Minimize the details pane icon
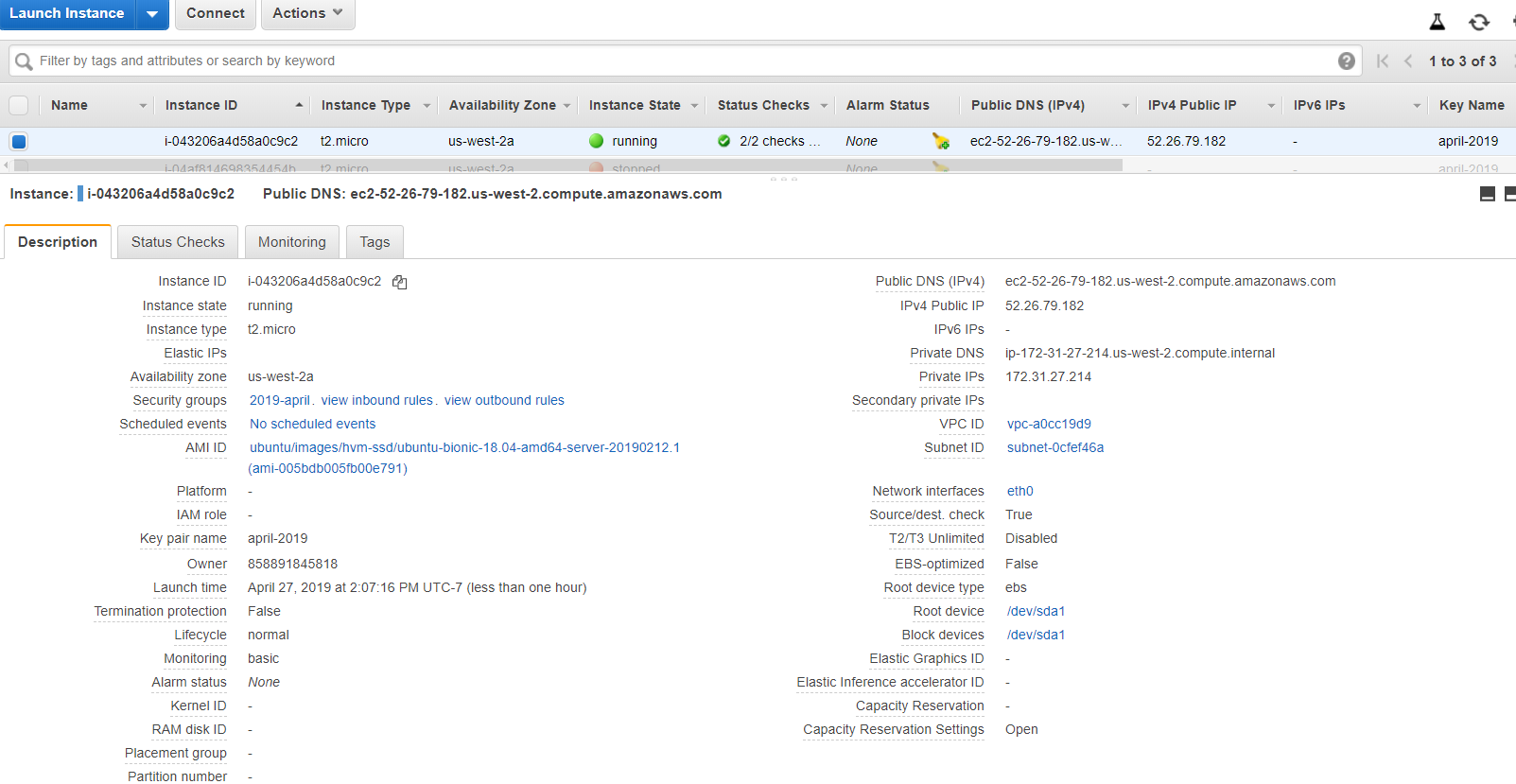 (1487, 194)
